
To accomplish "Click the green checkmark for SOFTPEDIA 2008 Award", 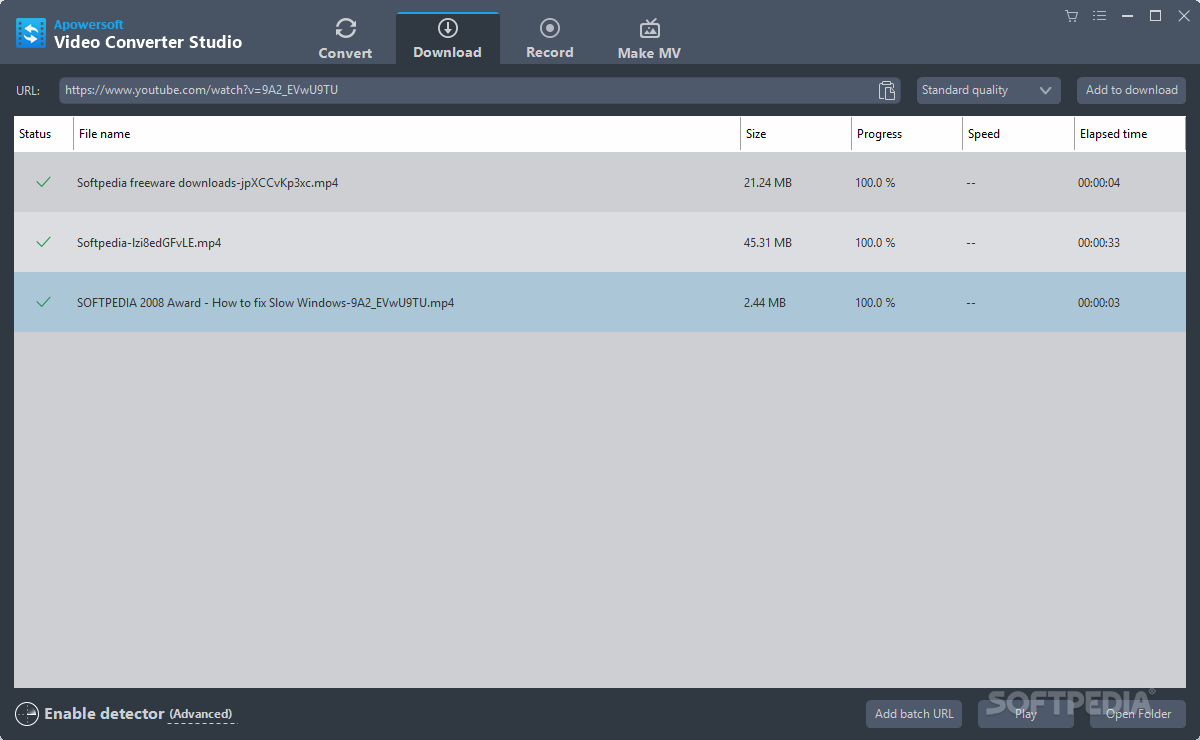I will [x=43, y=302].
